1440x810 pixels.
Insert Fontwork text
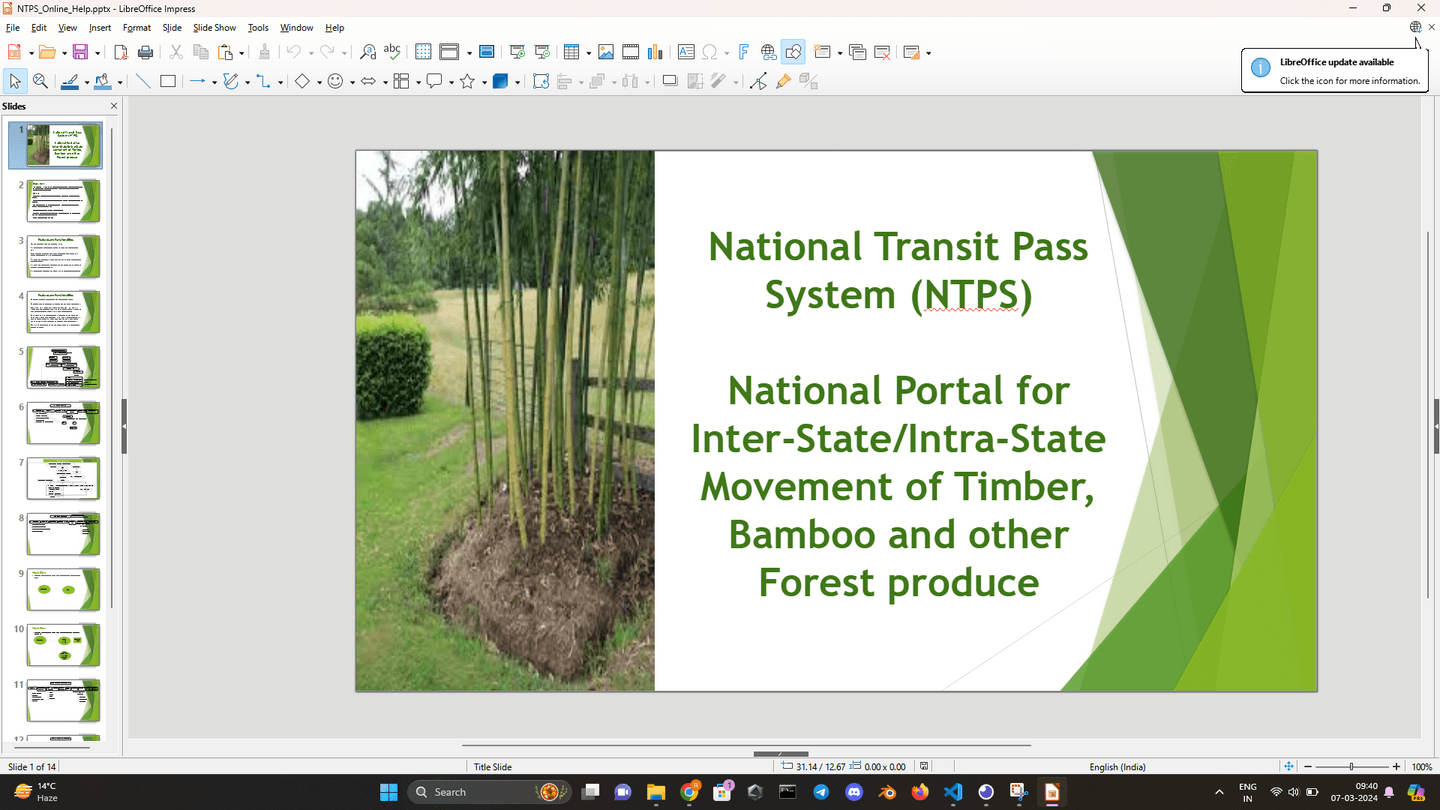744,52
